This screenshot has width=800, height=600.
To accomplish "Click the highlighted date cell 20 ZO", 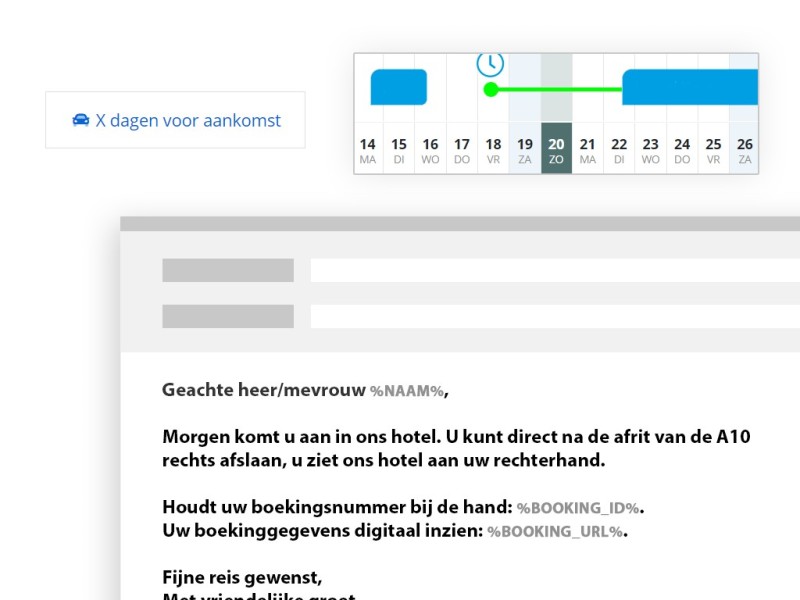I will pyautogui.click(x=556, y=150).
